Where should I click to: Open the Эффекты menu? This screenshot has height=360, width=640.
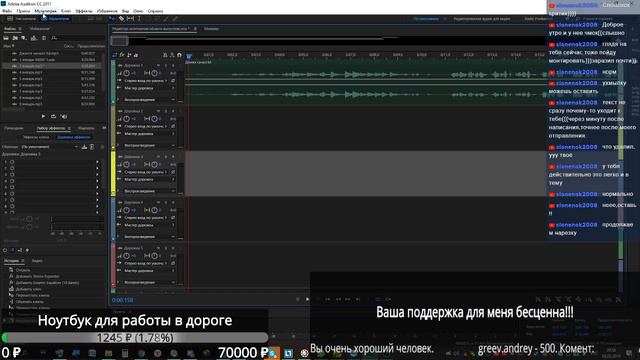(x=84, y=11)
